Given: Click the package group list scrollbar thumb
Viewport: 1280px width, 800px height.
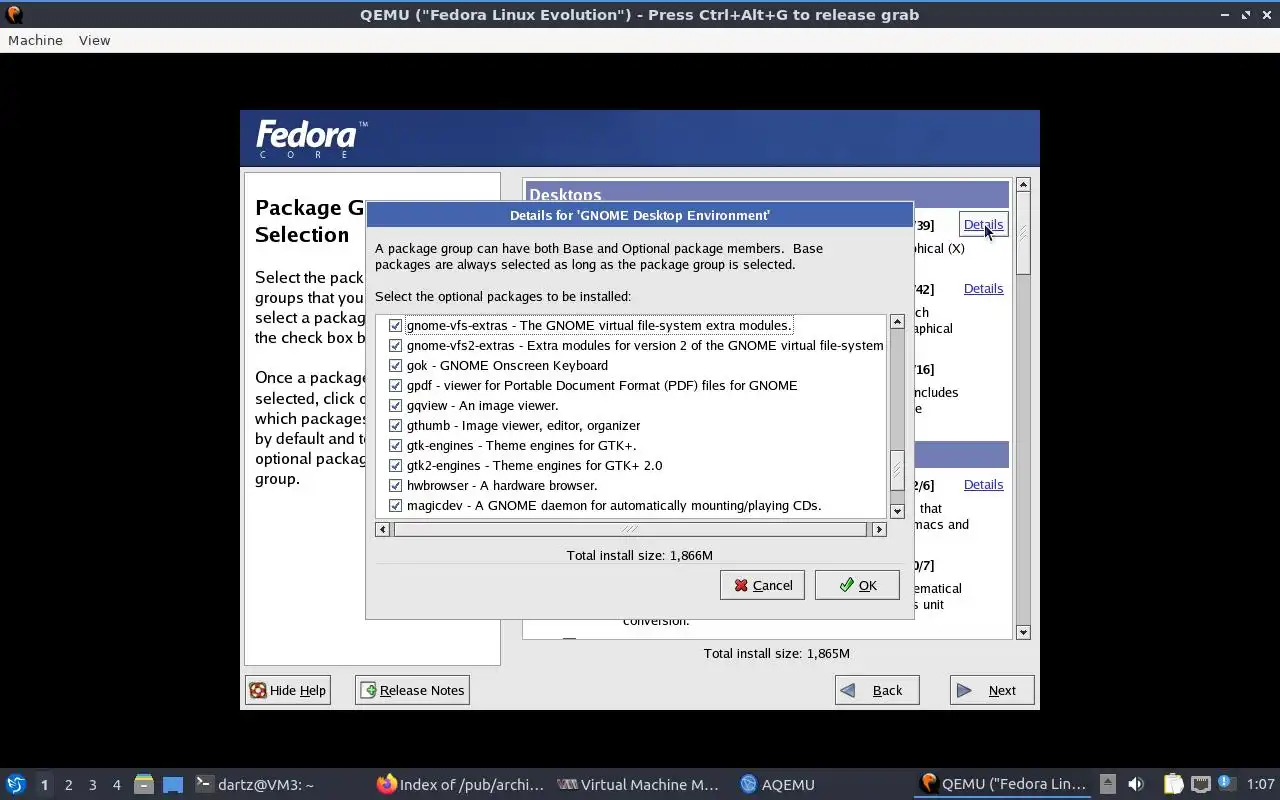Looking at the screenshot, I should [x=1023, y=234].
